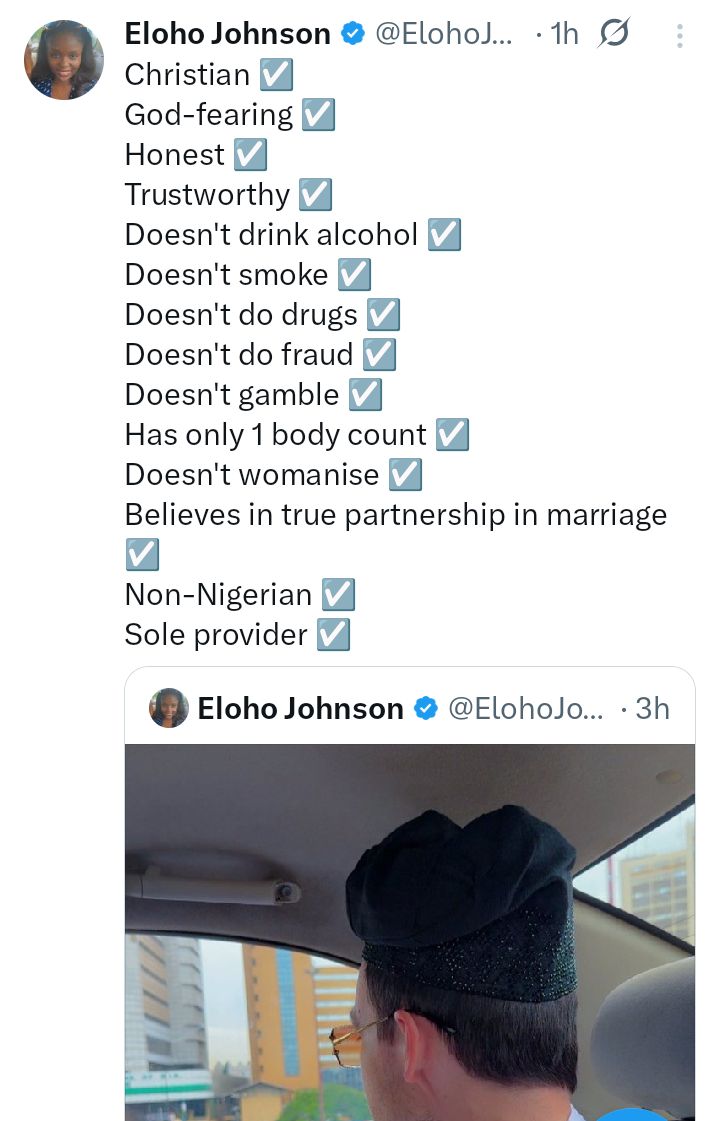Viewport: 720px width, 1121px height.
Task: Open the 3h timestamp of quoted tweet
Action: click(x=652, y=709)
